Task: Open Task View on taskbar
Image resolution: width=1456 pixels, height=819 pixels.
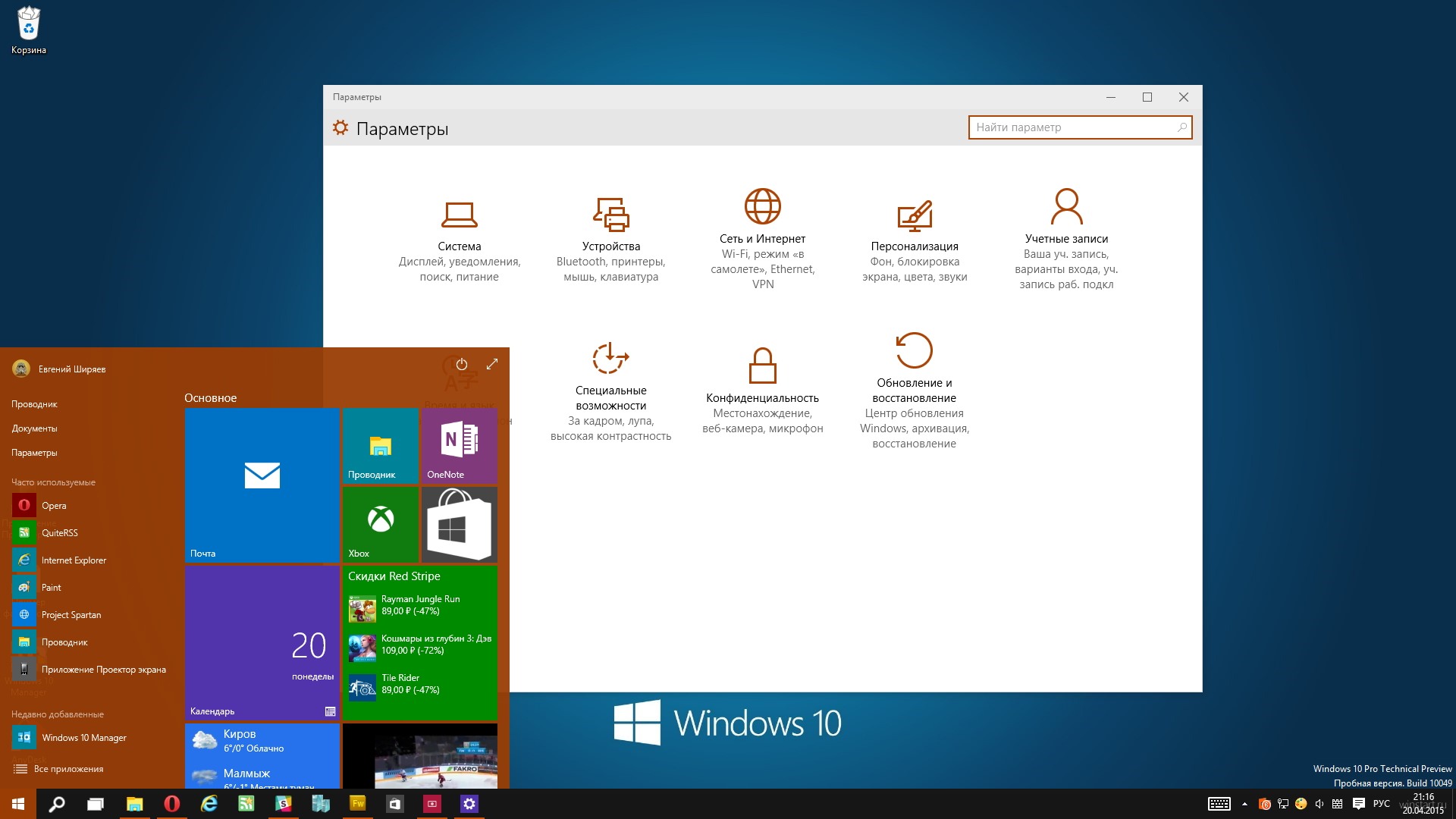Action: 96,804
